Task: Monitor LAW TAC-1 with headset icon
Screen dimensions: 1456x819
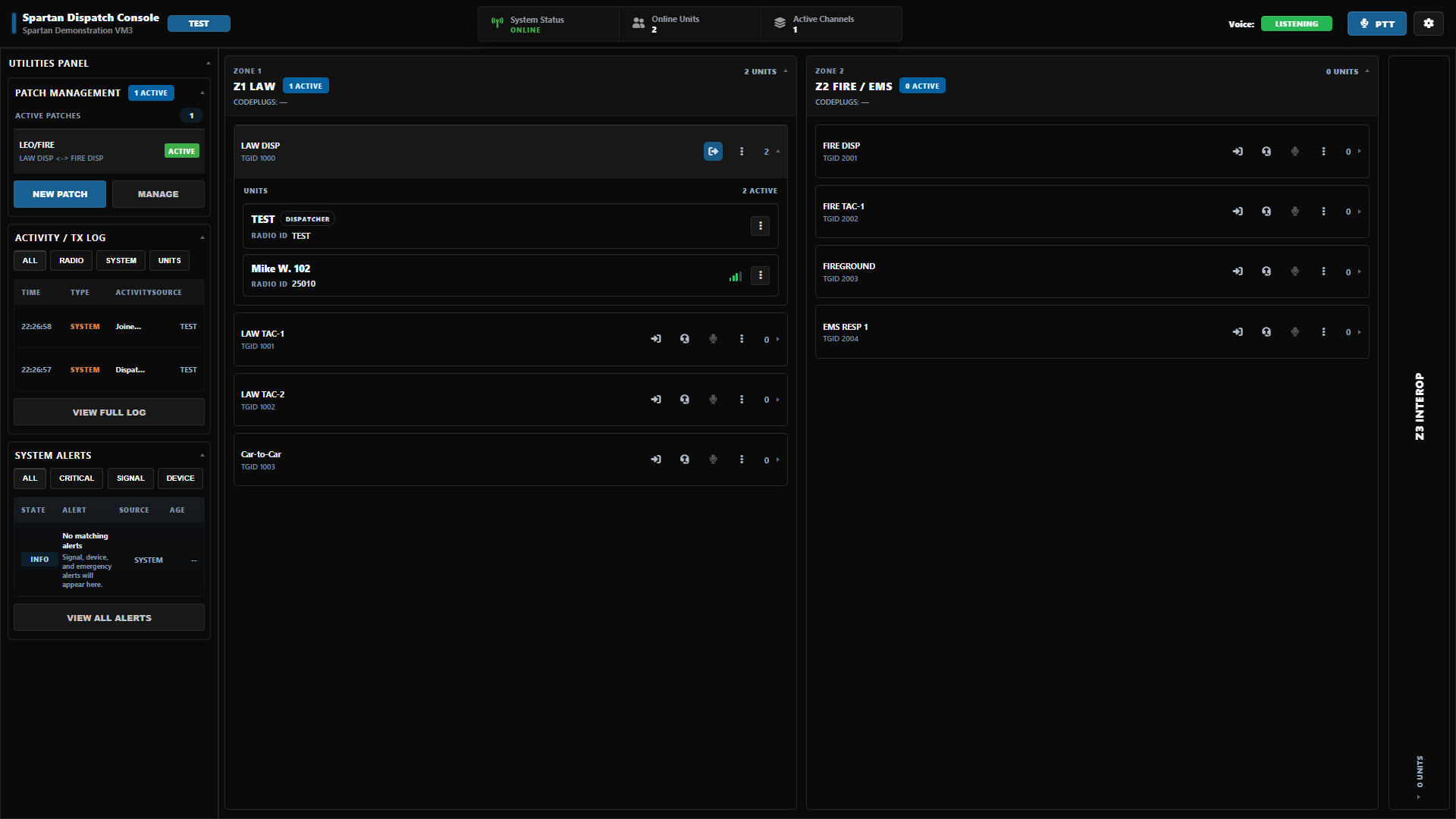Action: (685, 339)
